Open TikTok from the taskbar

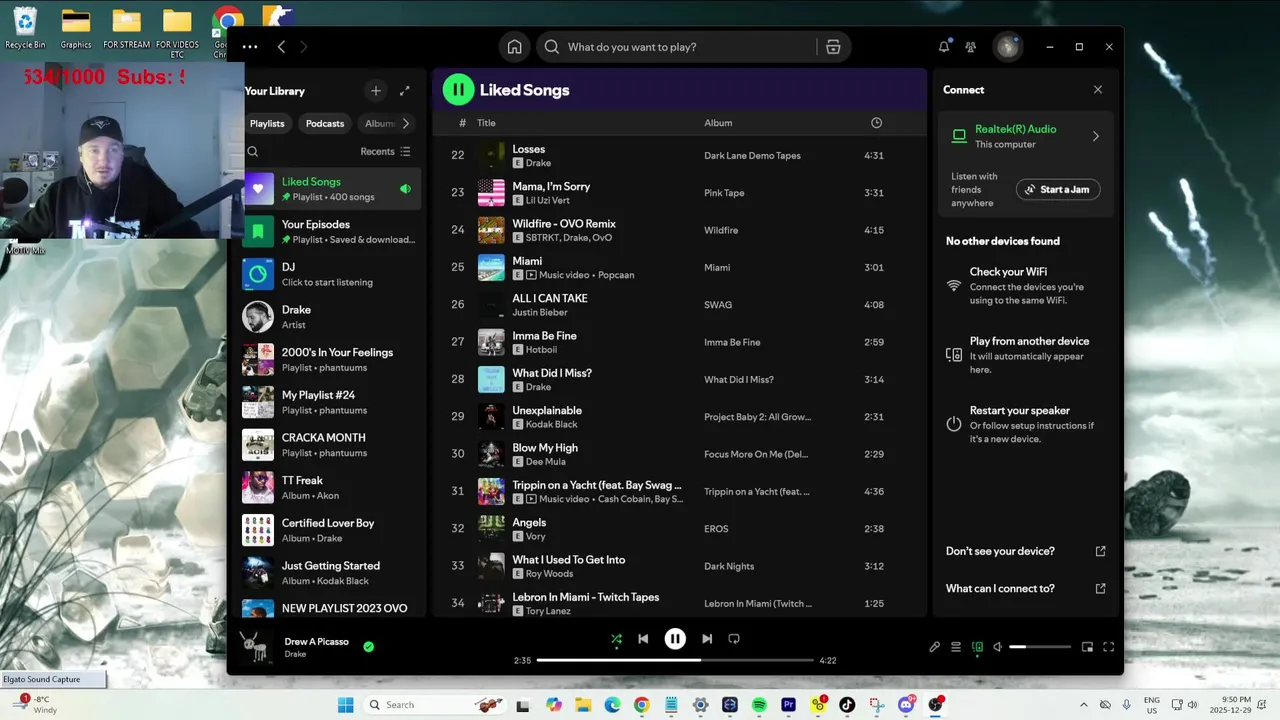pos(847,705)
